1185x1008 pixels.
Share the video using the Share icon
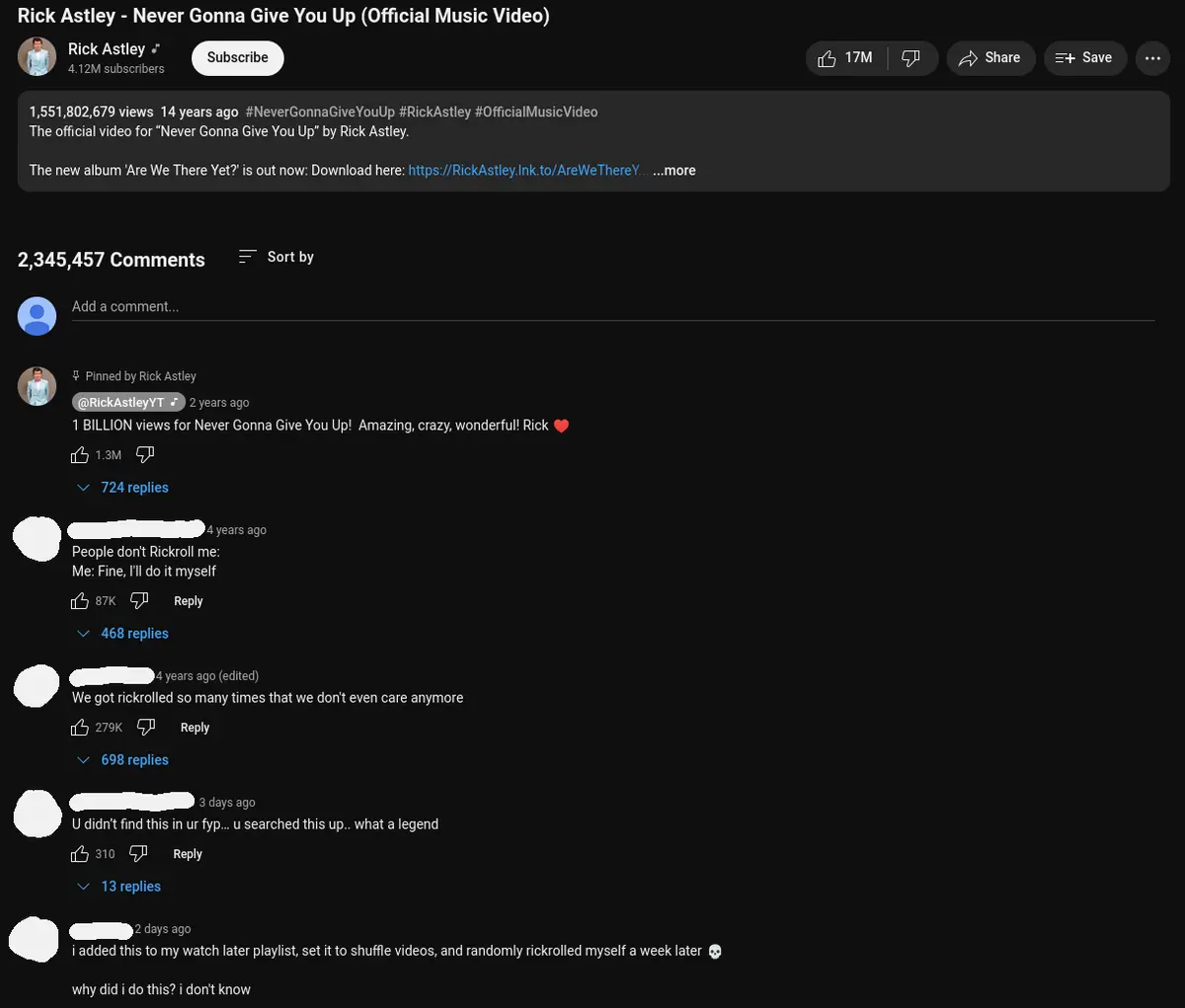point(969,57)
